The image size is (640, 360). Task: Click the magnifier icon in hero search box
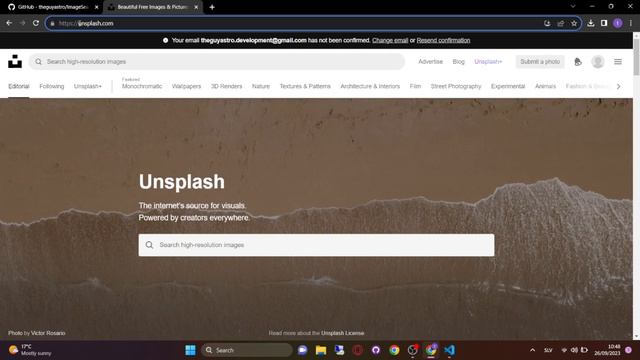click(x=149, y=245)
